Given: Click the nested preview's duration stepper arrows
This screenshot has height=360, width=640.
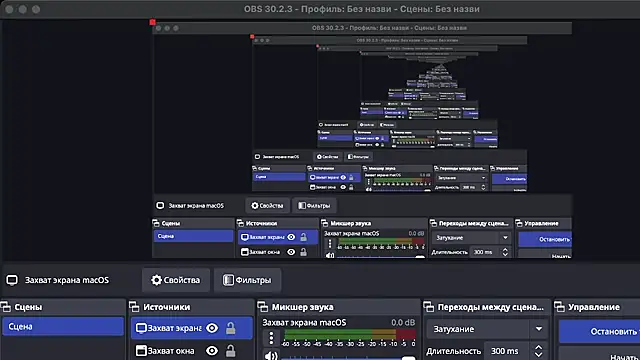Looking at the screenshot, I should [505, 252].
